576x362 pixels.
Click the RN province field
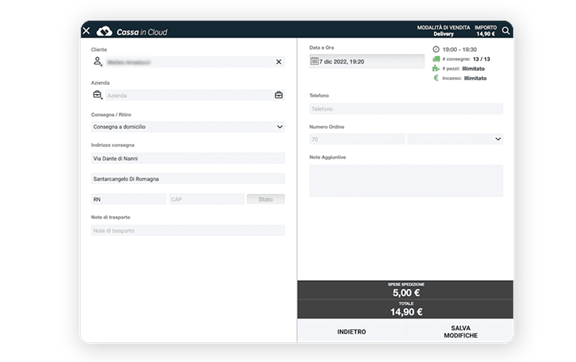coord(129,199)
